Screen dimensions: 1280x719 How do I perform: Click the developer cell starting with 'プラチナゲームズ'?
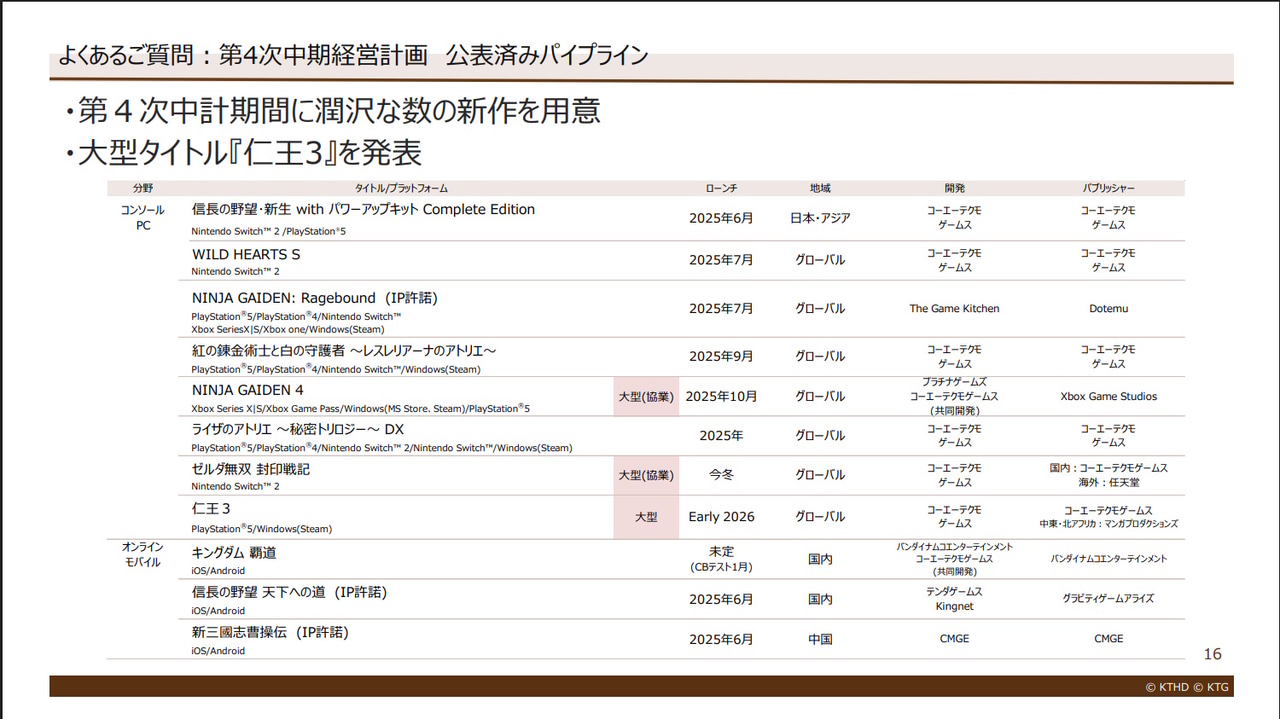pyautogui.click(x=954, y=396)
